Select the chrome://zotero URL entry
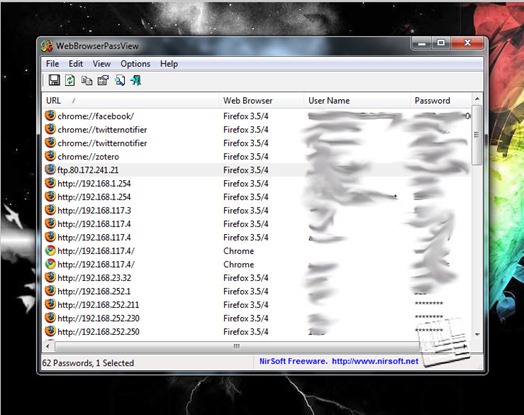524x415 pixels. point(88,157)
